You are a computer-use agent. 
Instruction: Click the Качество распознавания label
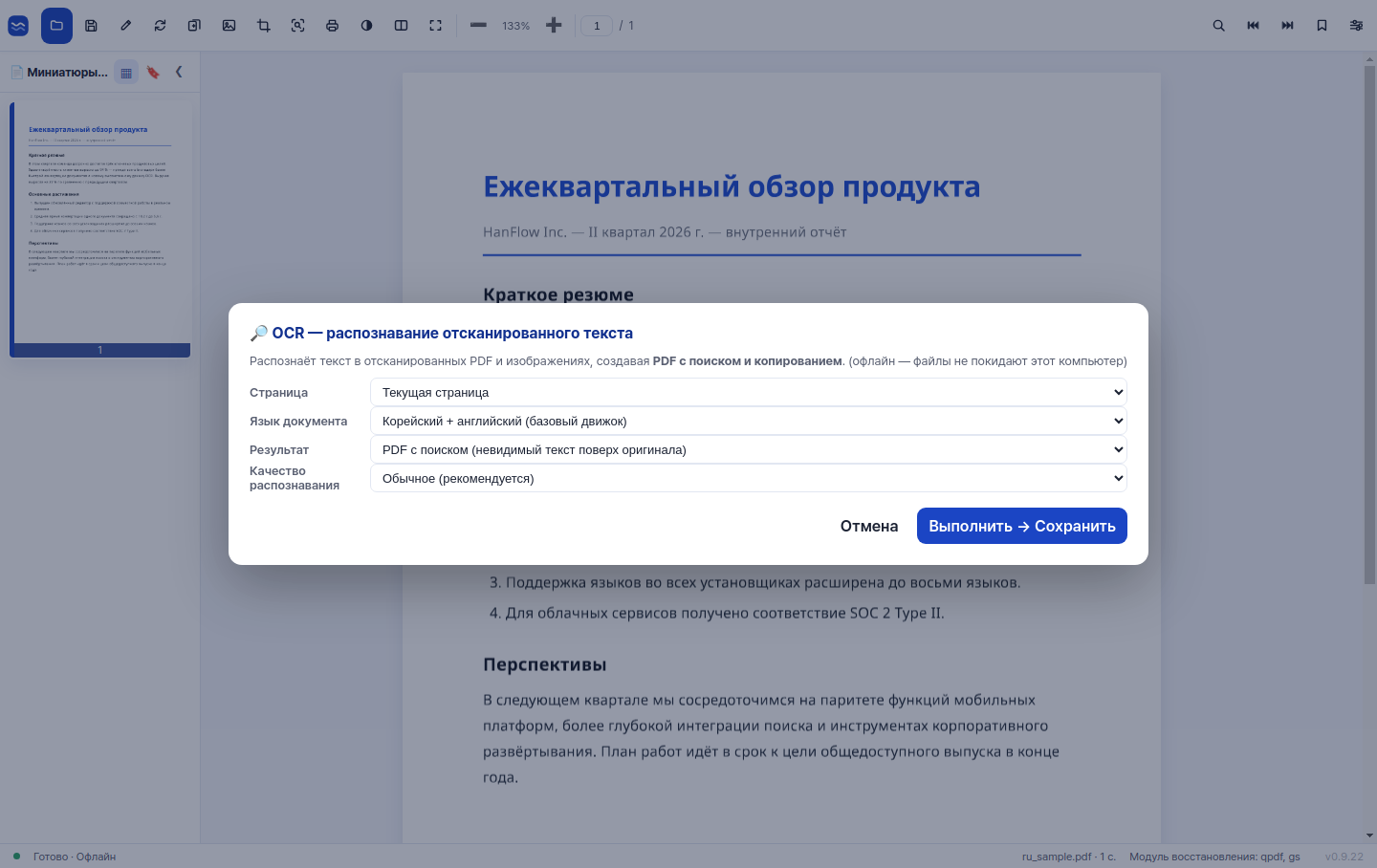295,478
